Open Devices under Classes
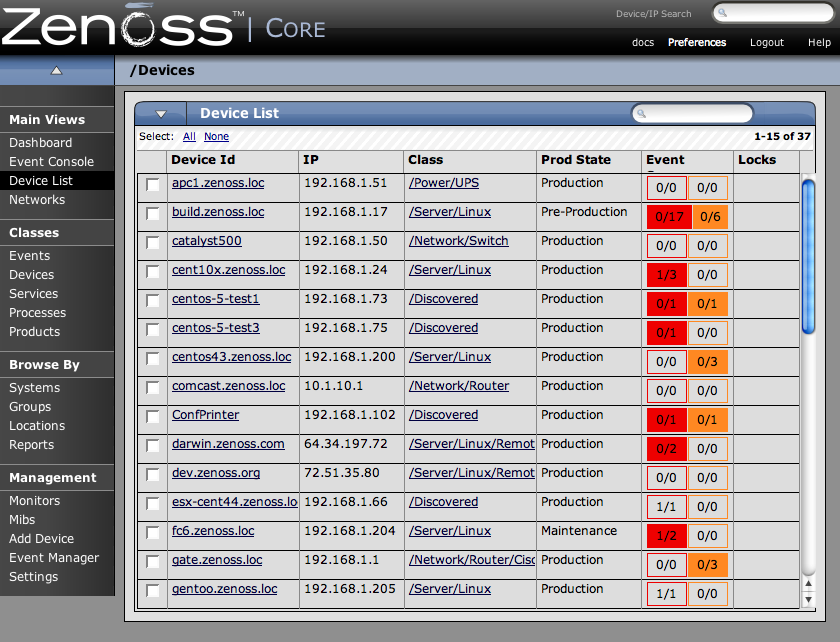840x642 pixels. pyautogui.click(x=32, y=274)
